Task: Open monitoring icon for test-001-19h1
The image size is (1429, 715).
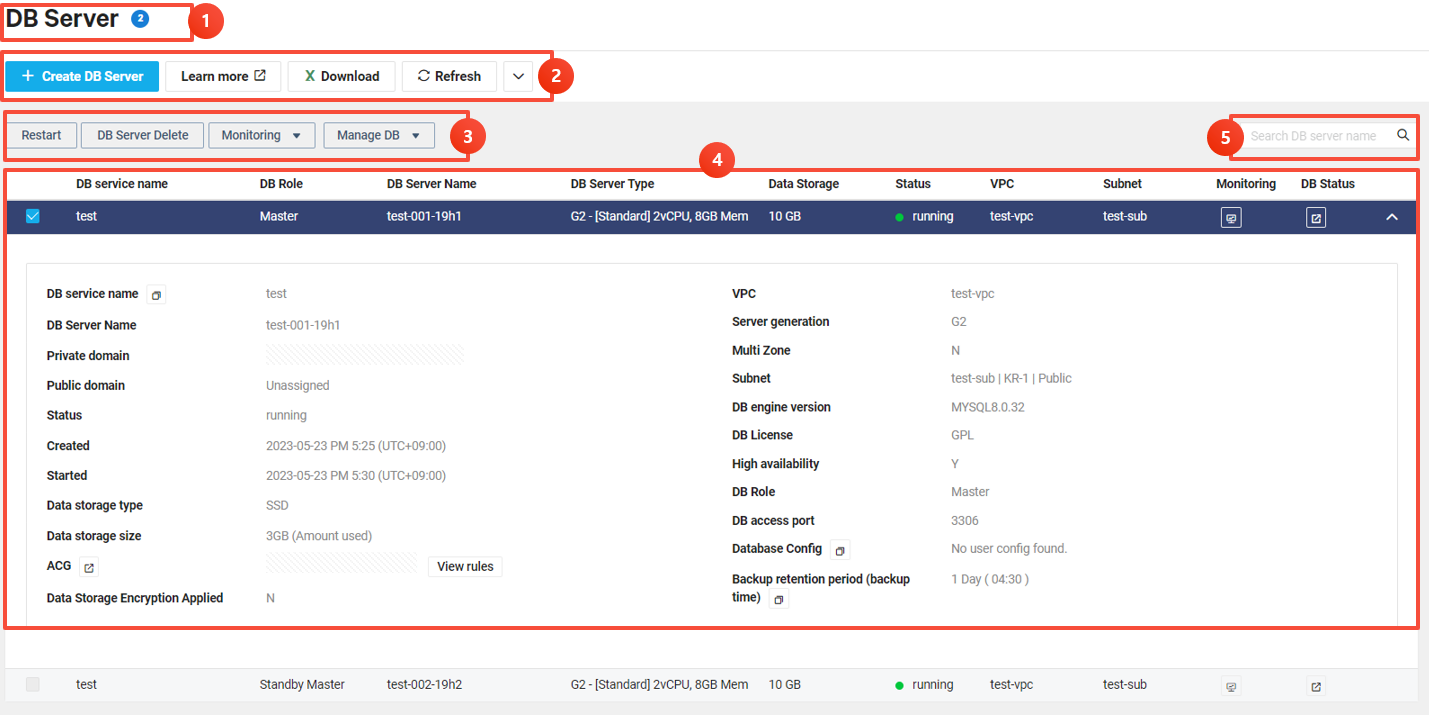Action: pyautogui.click(x=1231, y=217)
